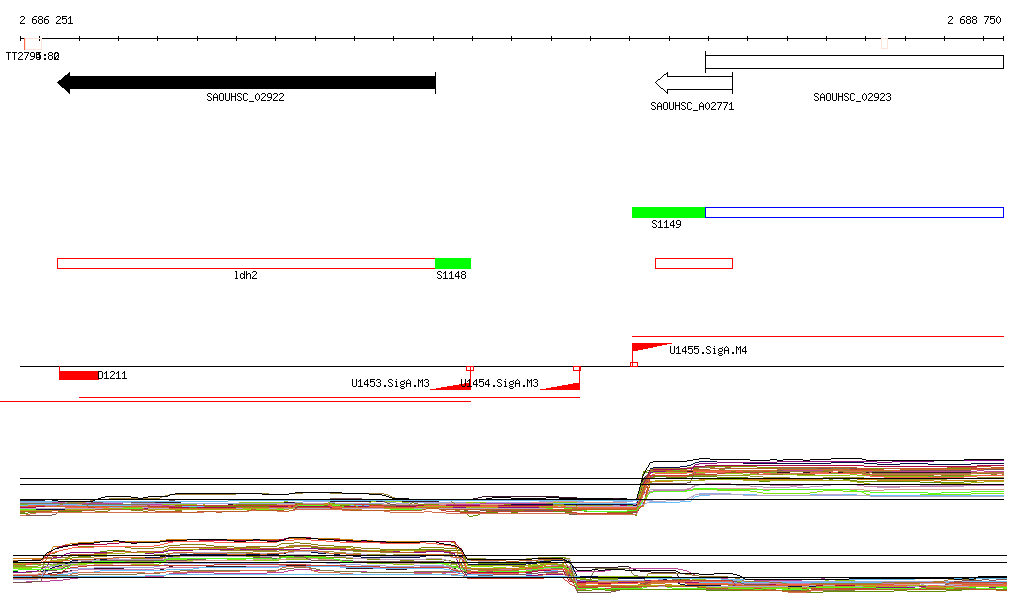
Task: Click the SAOUHSC_02923 label
Action: point(852,97)
